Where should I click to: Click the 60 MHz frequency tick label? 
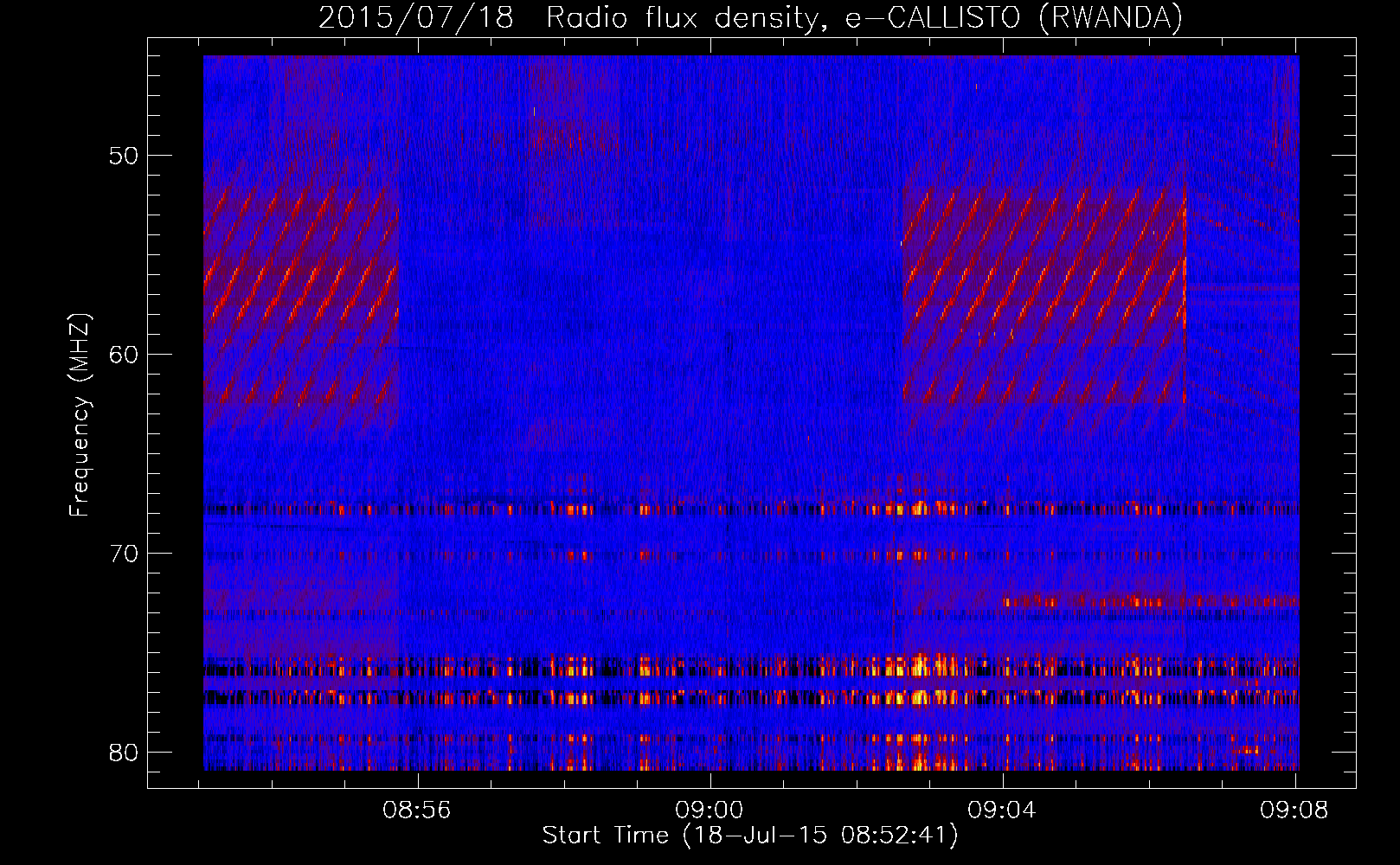[124, 355]
